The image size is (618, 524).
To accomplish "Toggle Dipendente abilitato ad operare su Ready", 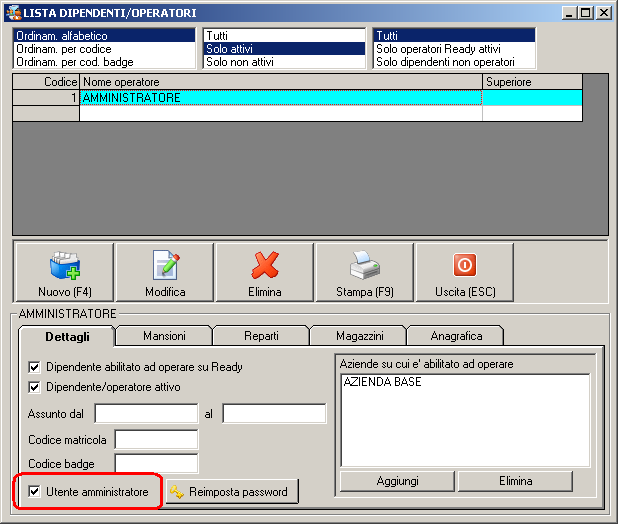I will [34, 367].
